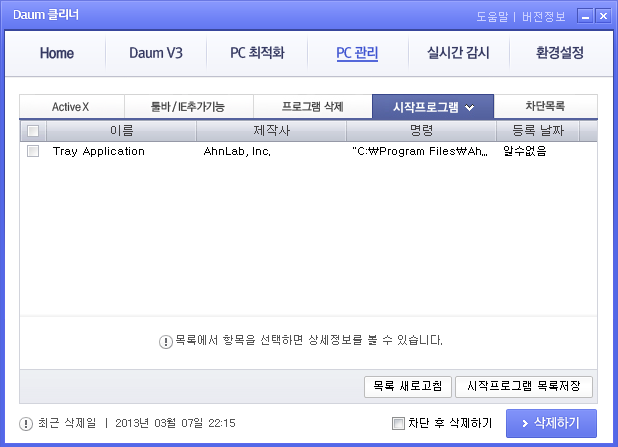Click the C:\Program Files command path cell
Image resolution: width=618 pixels, height=447 pixels.
click(420, 151)
